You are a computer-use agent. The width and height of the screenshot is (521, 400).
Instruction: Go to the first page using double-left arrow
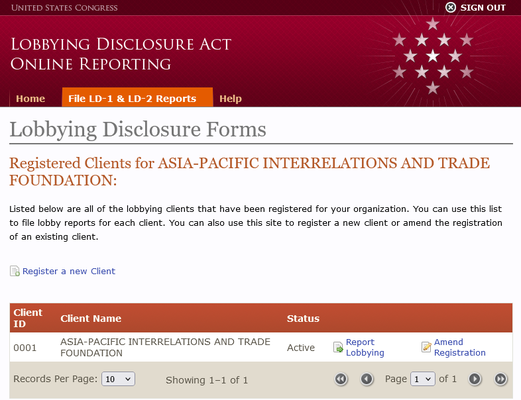(341, 379)
